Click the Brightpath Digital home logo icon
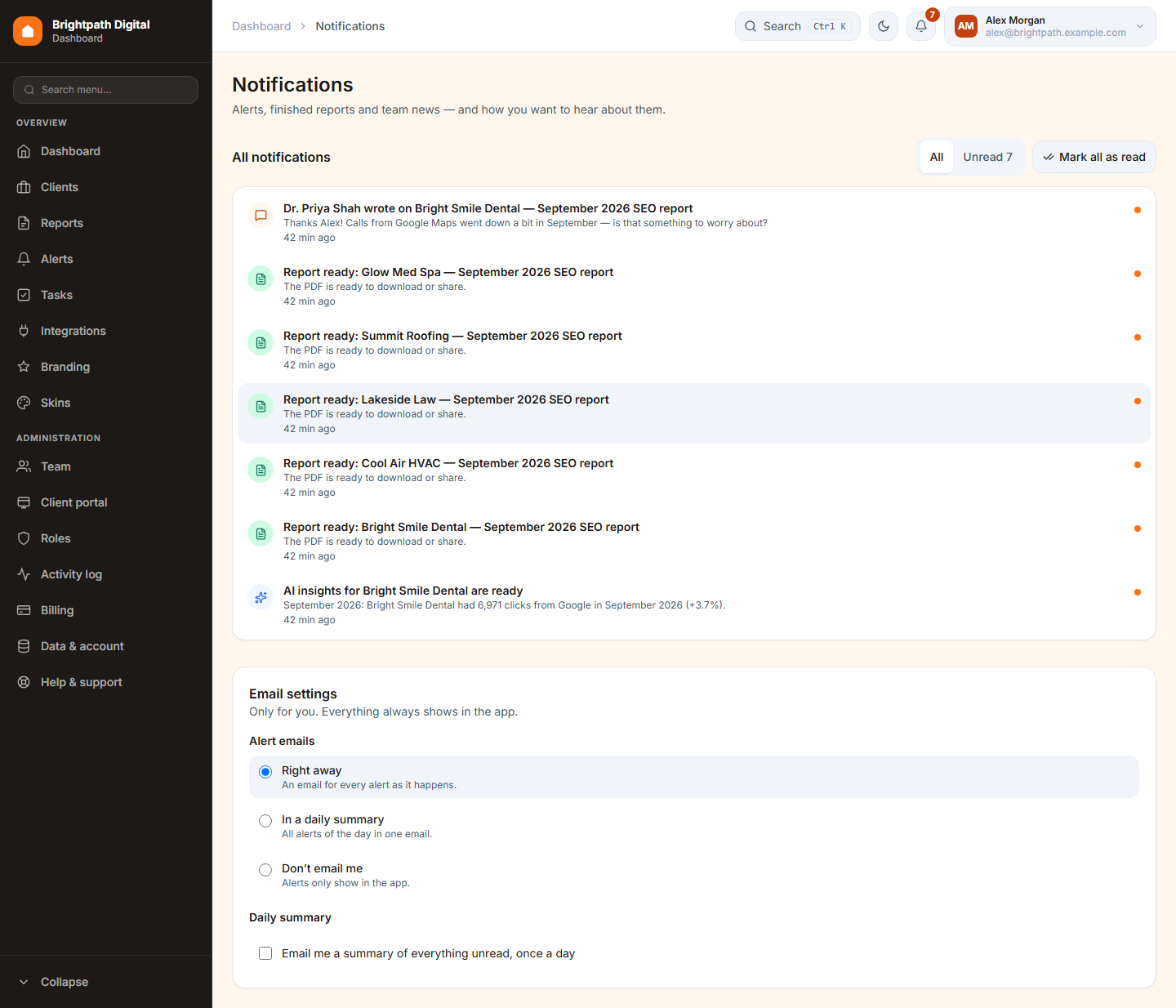This screenshot has width=1176, height=1008. [28, 31]
